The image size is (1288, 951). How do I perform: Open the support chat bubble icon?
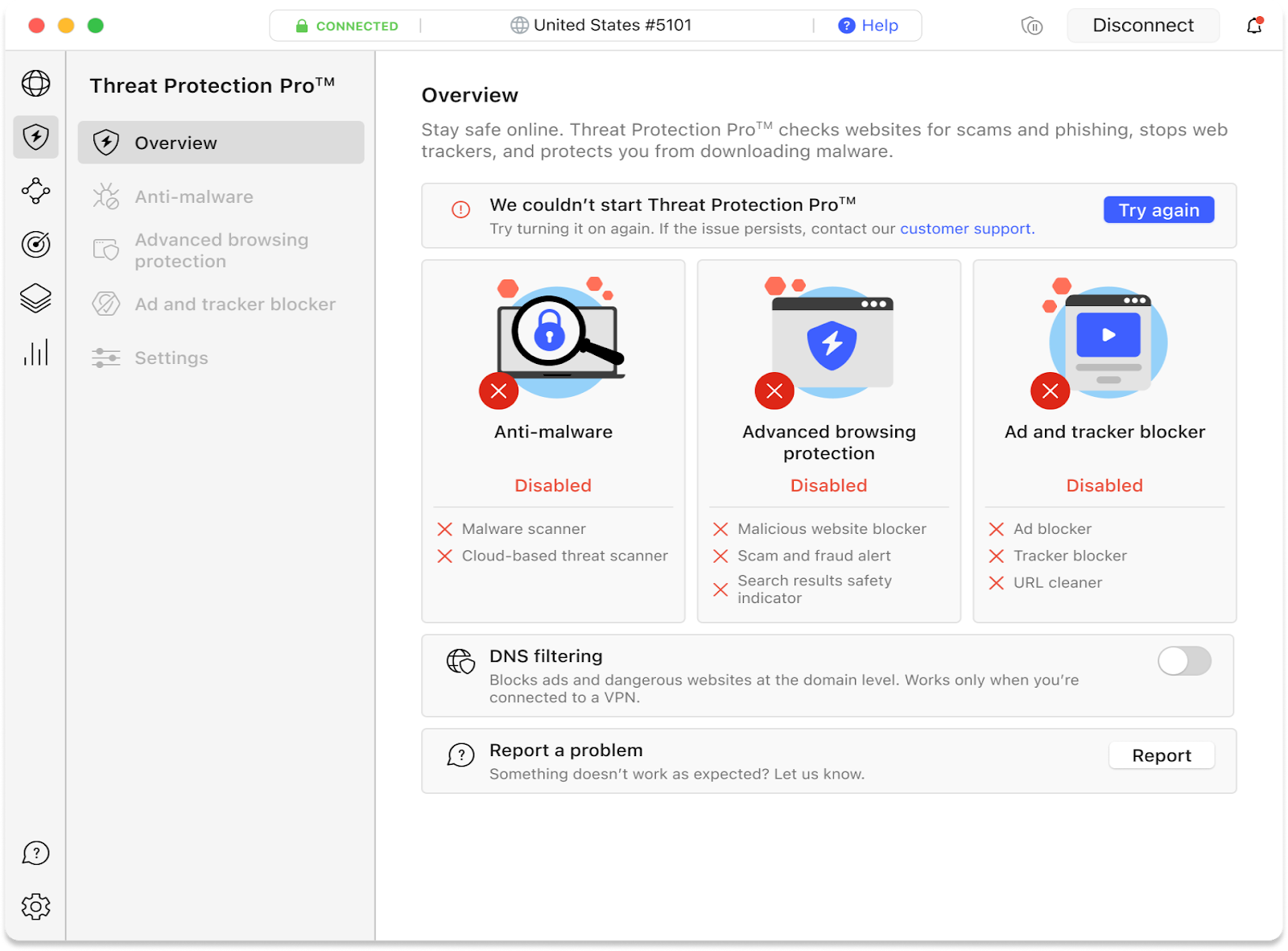(35, 853)
